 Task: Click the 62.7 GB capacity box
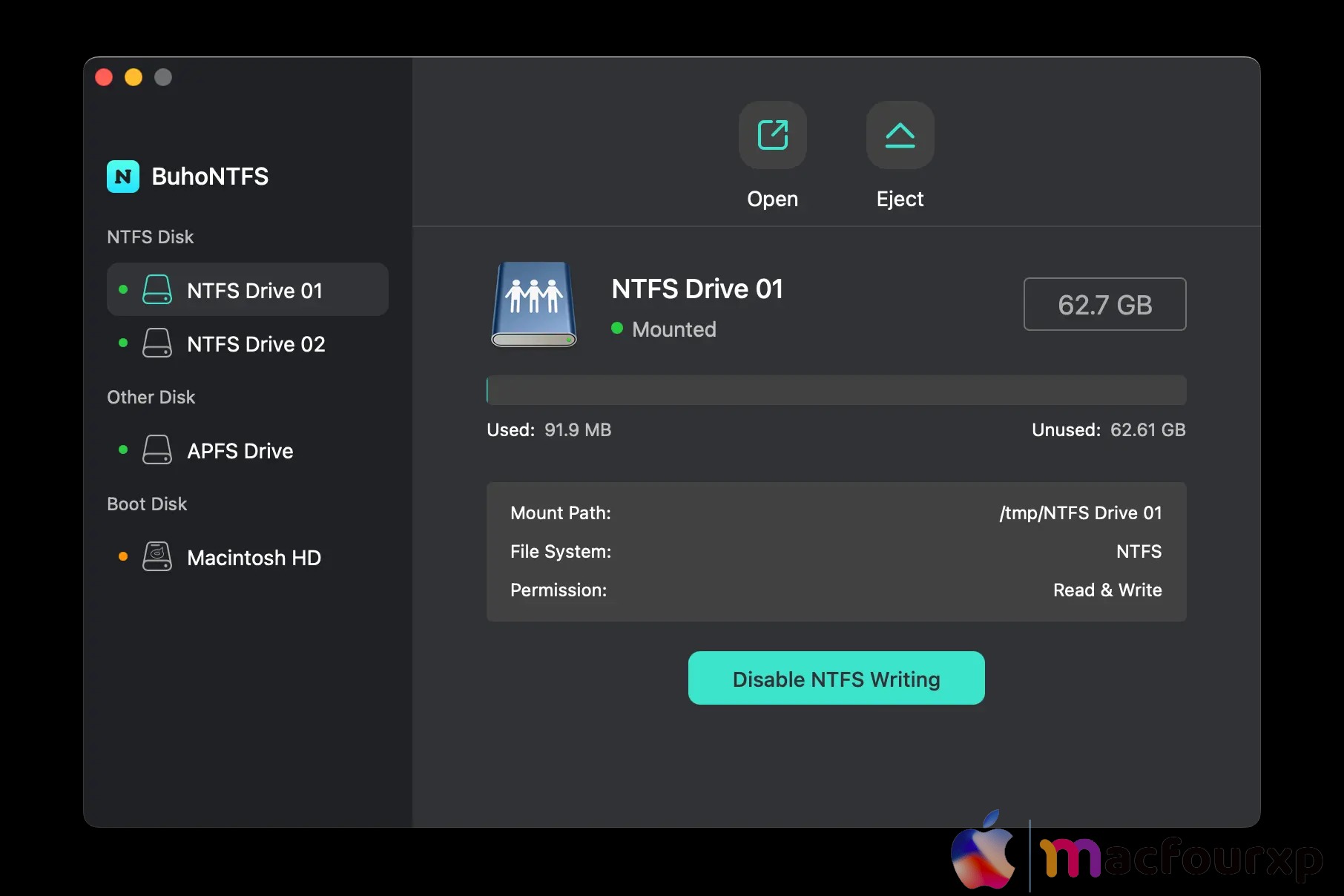[1104, 304]
